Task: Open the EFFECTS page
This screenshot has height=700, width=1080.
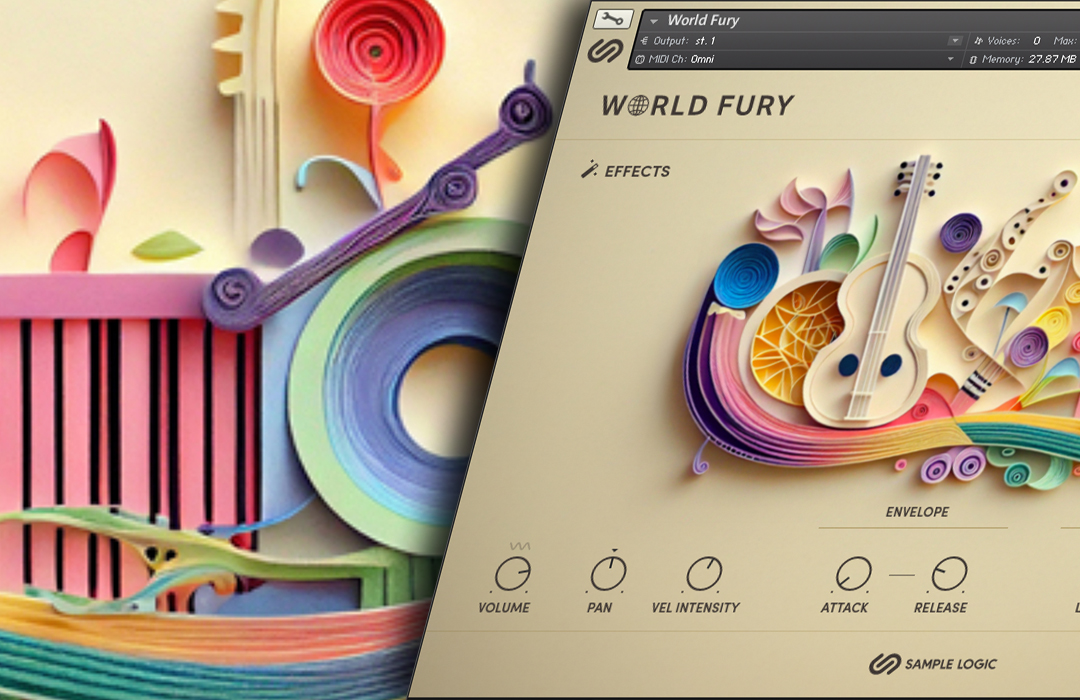Action: (x=637, y=171)
